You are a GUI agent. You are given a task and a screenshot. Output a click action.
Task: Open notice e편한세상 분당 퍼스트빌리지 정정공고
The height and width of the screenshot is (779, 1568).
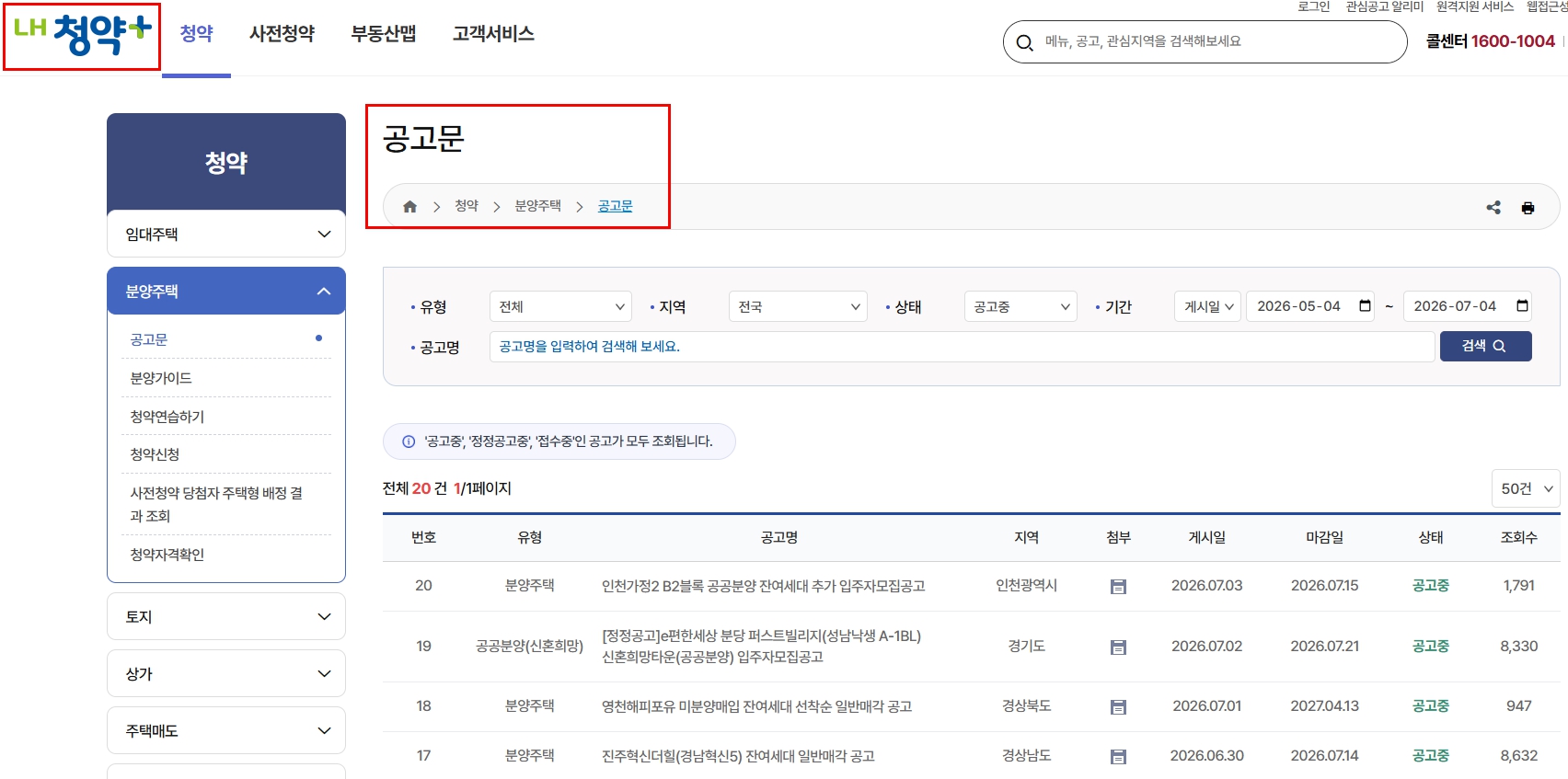pos(762,647)
